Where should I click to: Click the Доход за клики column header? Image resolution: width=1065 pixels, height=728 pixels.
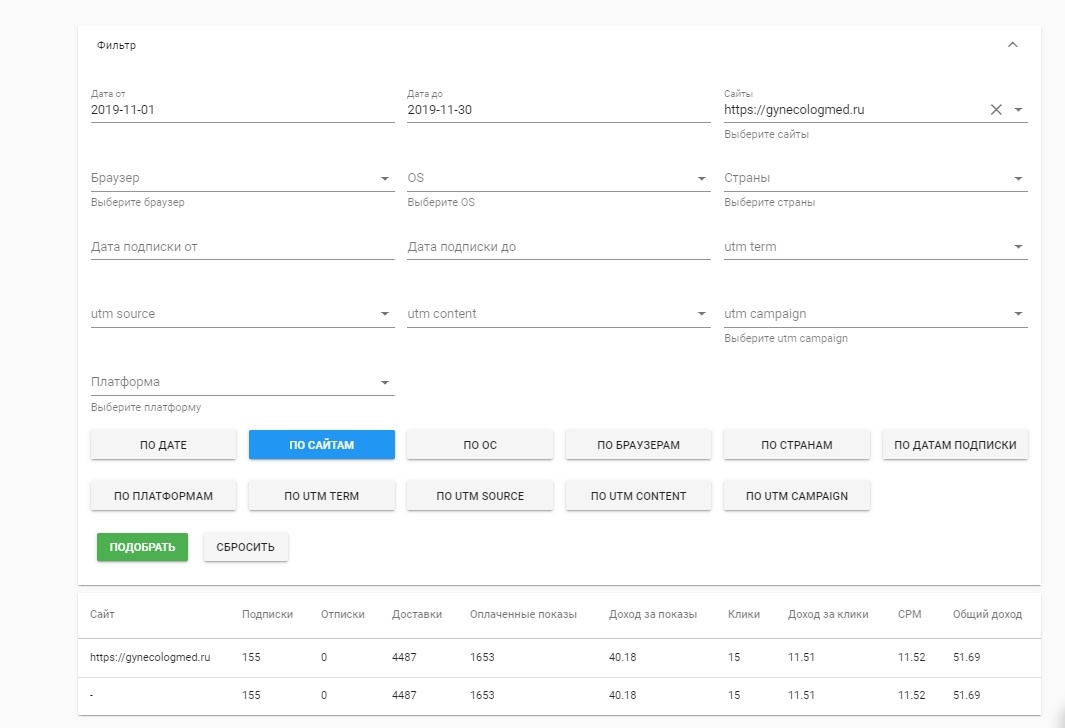pyautogui.click(x=828, y=614)
